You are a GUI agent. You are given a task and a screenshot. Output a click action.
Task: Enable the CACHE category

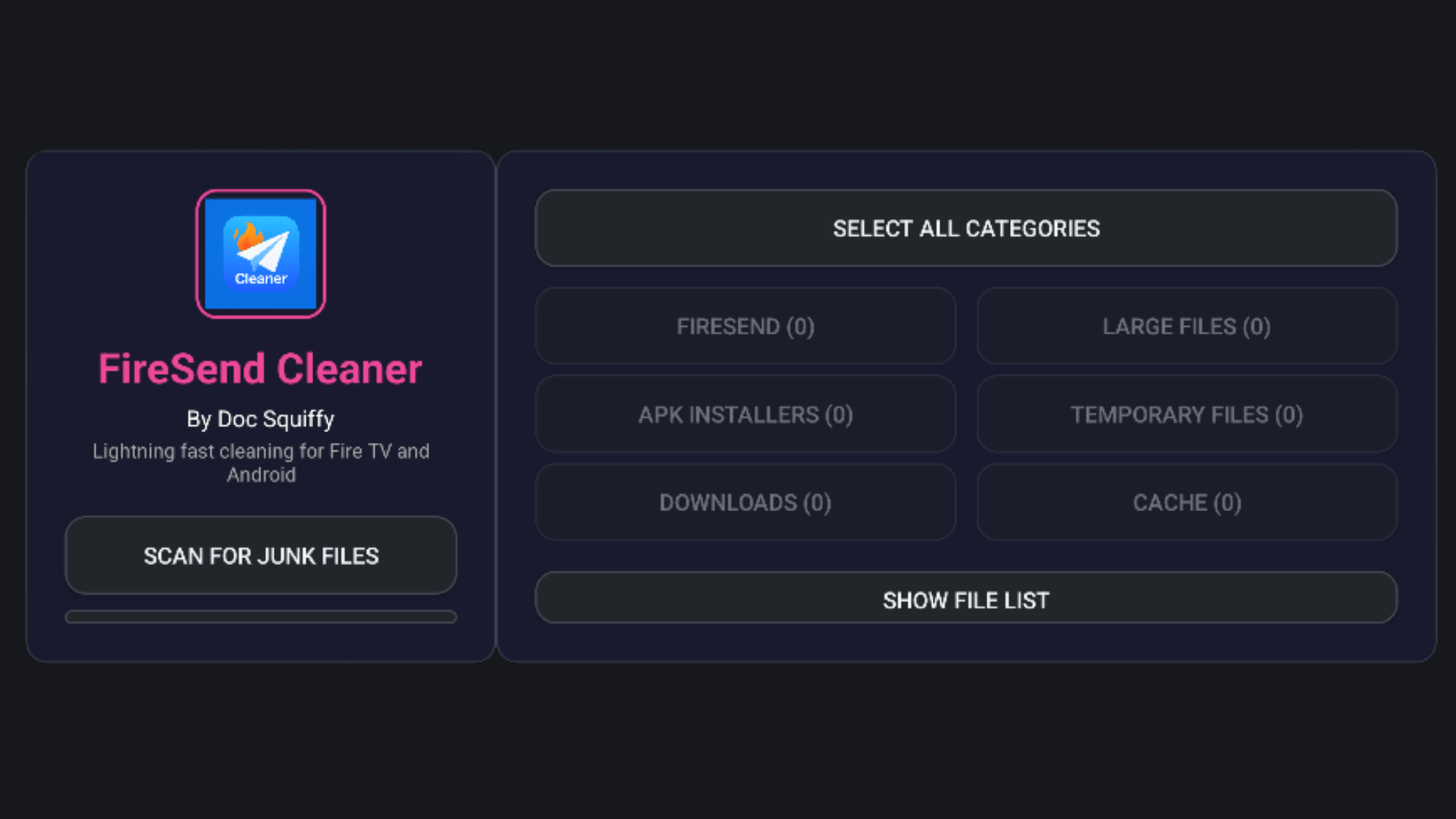[1187, 502]
